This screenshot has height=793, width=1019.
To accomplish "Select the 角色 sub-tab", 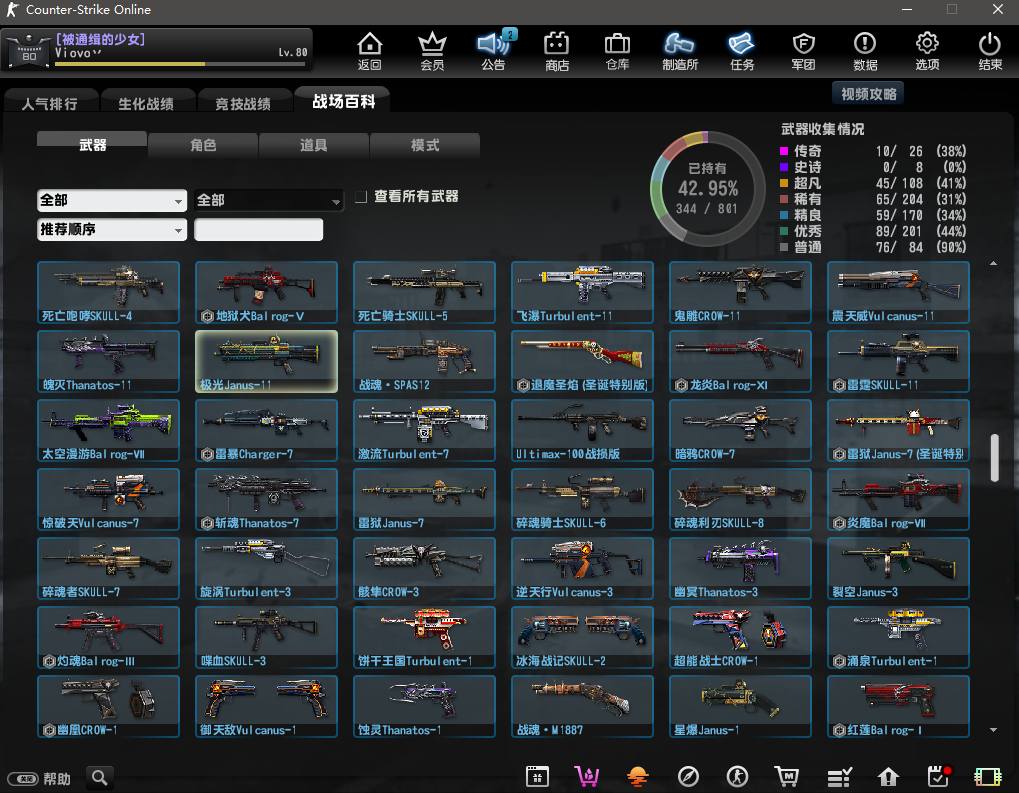I will (203, 146).
